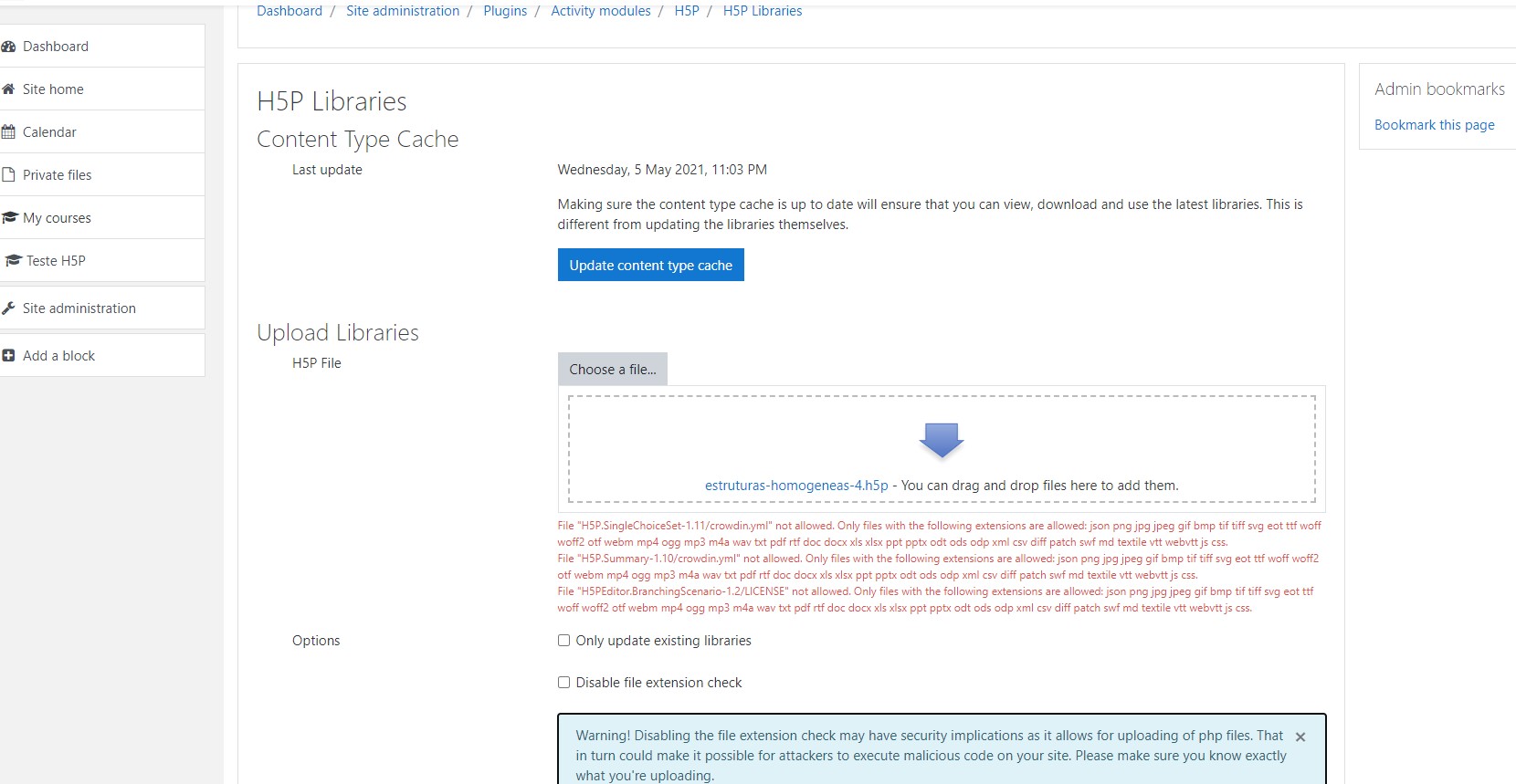Screen dimensions: 1516x784
Task: Click the Upload Libraries heading
Action: (338, 332)
